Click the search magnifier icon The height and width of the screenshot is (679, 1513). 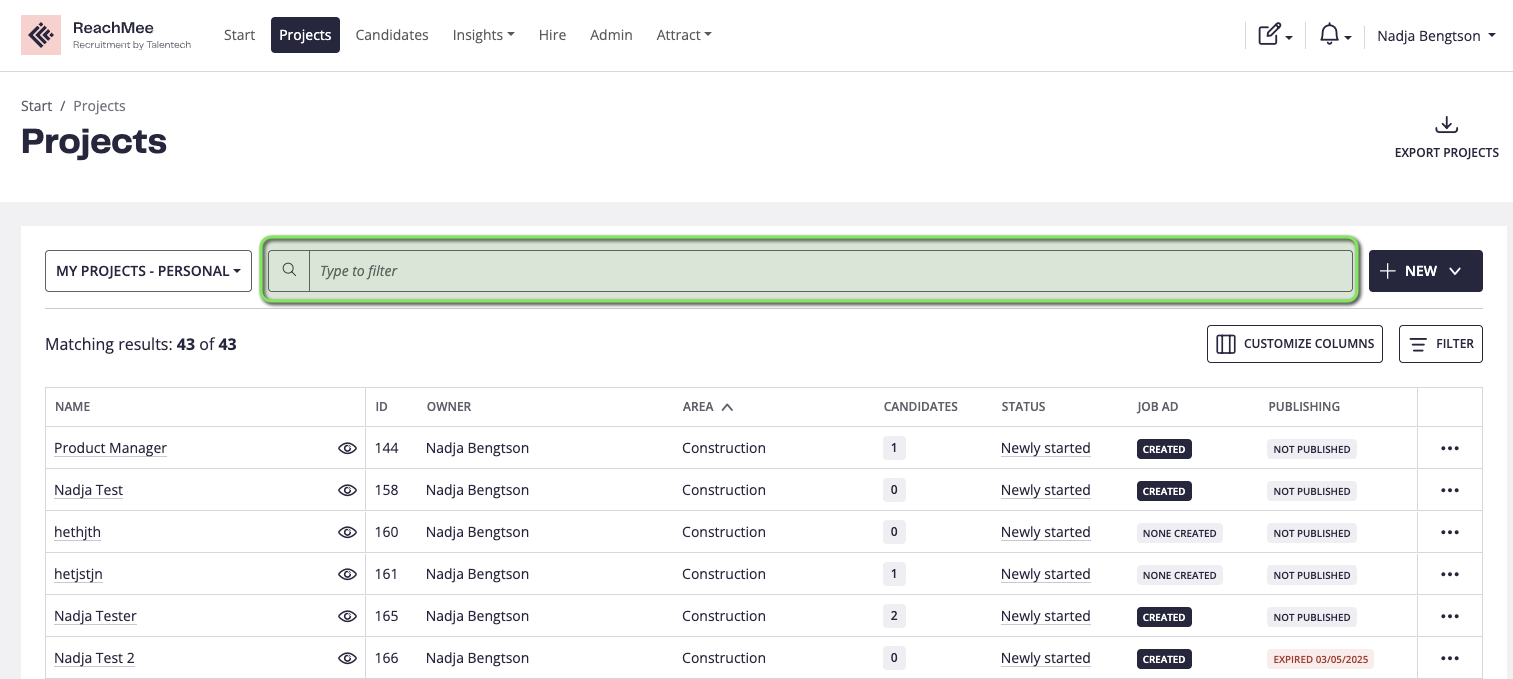289,270
